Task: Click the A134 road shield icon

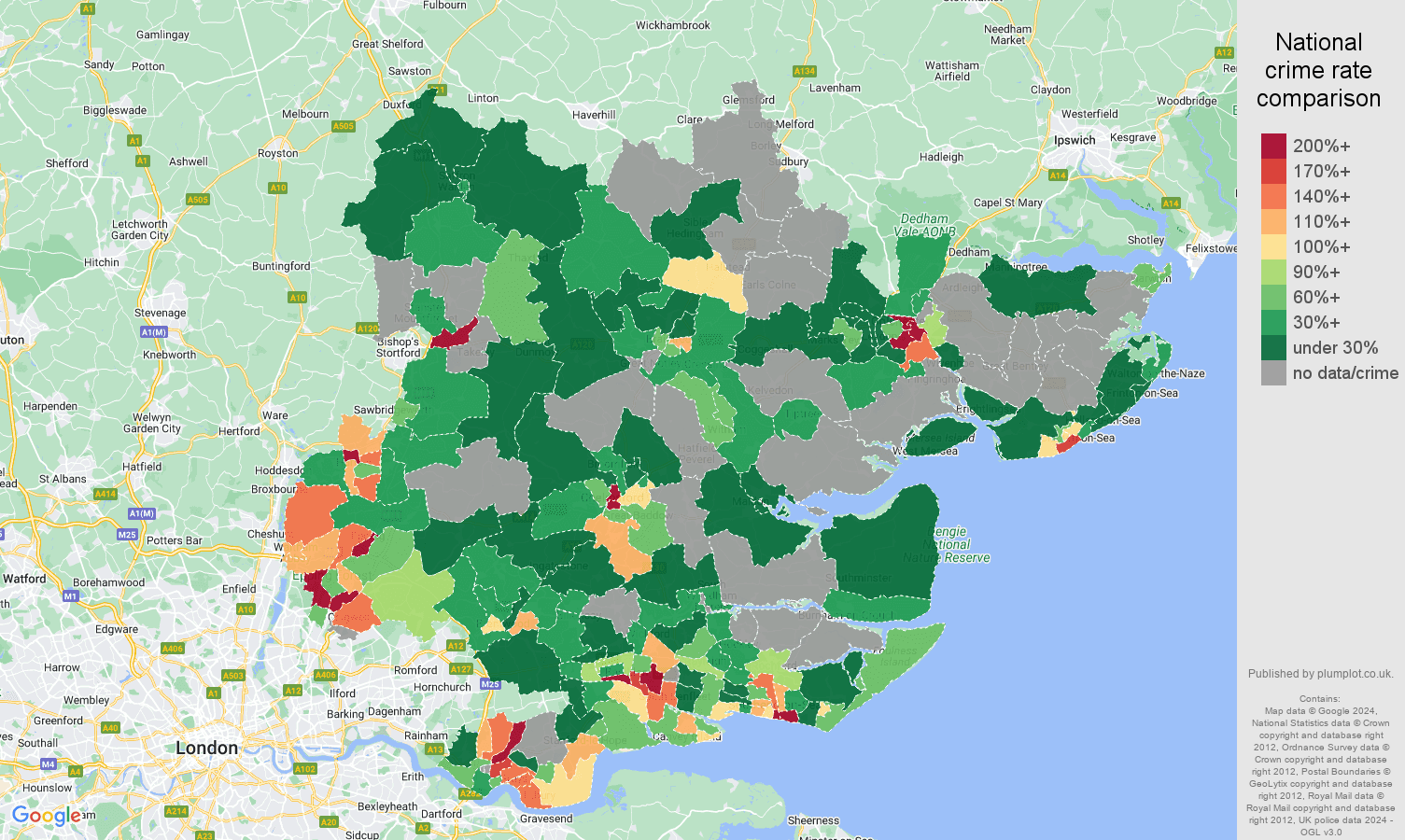Action: [x=803, y=69]
